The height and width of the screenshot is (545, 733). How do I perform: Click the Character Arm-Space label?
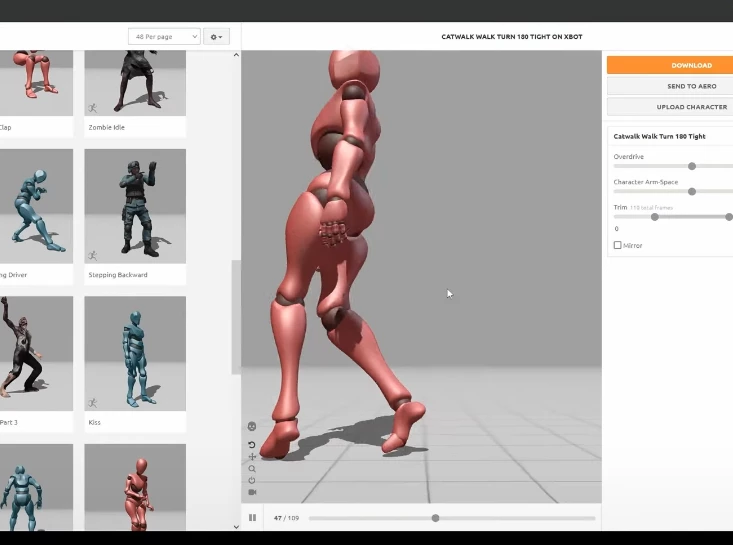click(646, 182)
